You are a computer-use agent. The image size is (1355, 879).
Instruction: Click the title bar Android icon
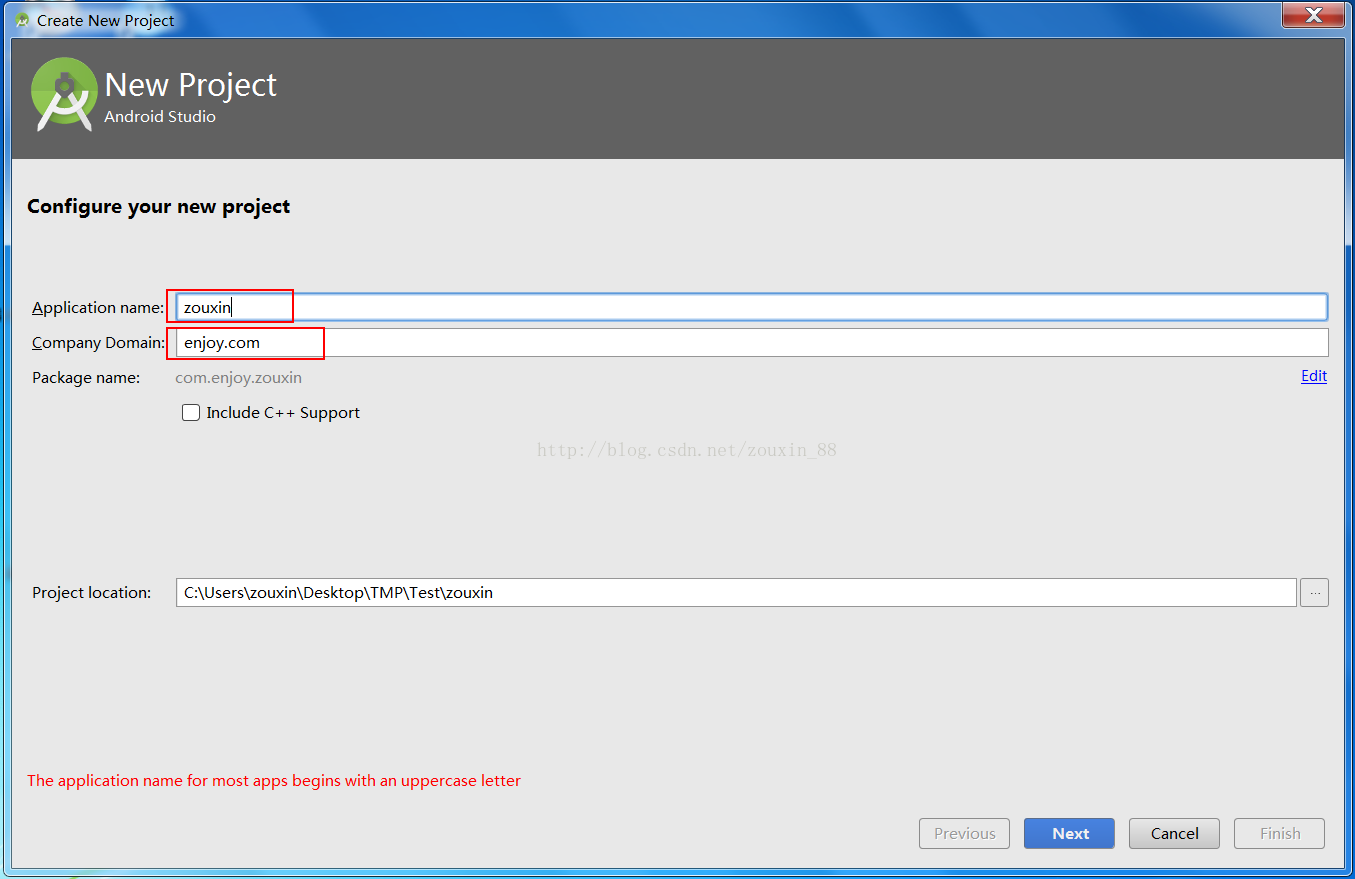pyautogui.click(x=22, y=20)
